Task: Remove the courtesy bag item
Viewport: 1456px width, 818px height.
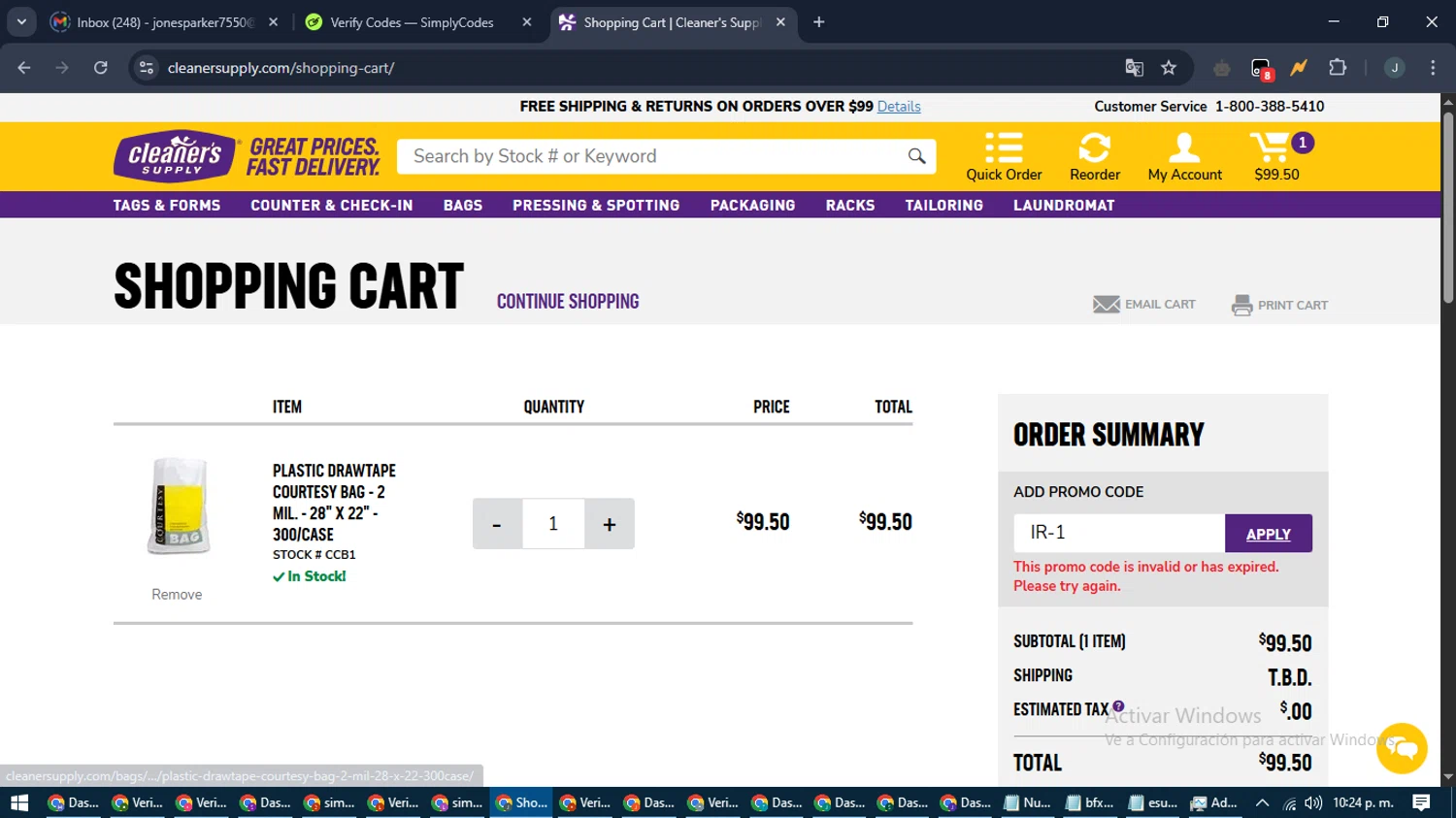Action: pyautogui.click(x=177, y=595)
